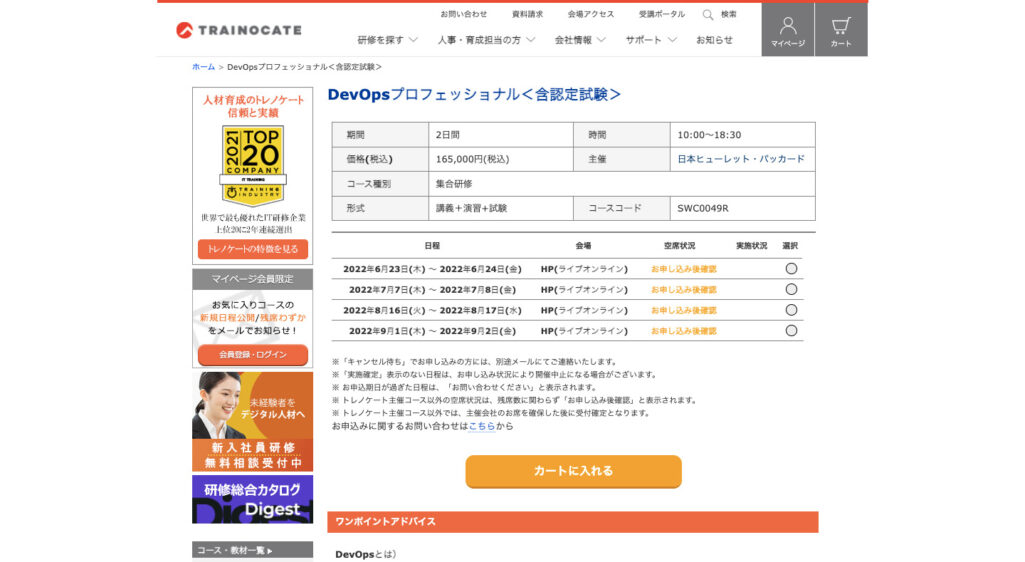Open the 新入社員研修 banner
Viewport: 1025px width, 562px height.
click(x=252, y=422)
